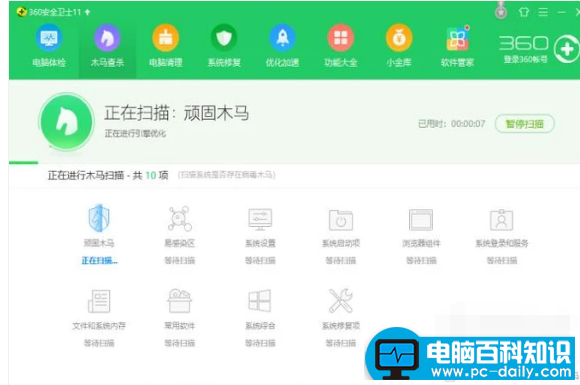Screen dimensions: 580x385
Task: Click the 正在扫描... status under 顽固木马
Action: [x=99, y=261]
